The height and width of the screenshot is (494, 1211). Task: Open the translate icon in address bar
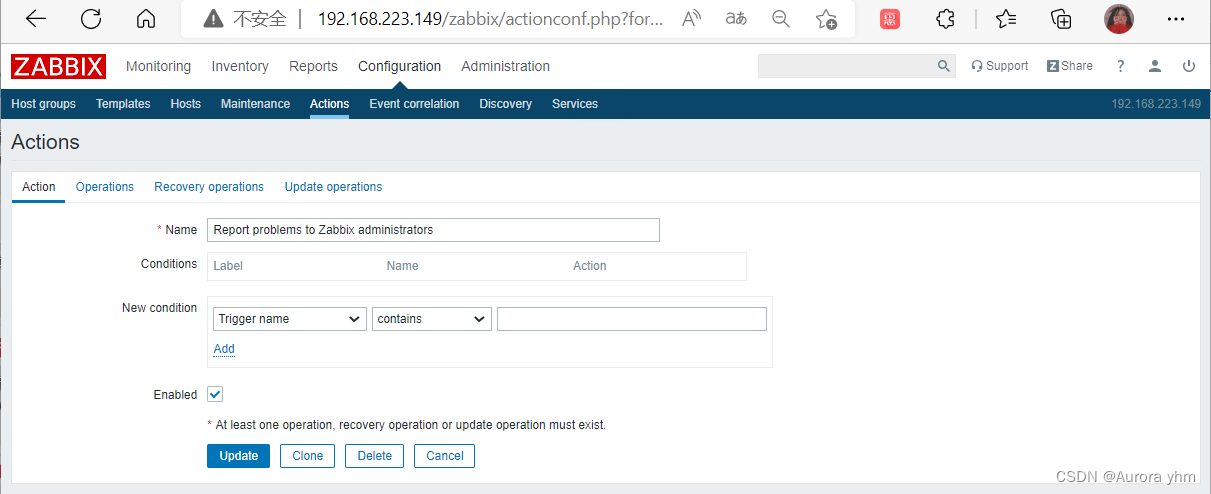[x=736, y=19]
